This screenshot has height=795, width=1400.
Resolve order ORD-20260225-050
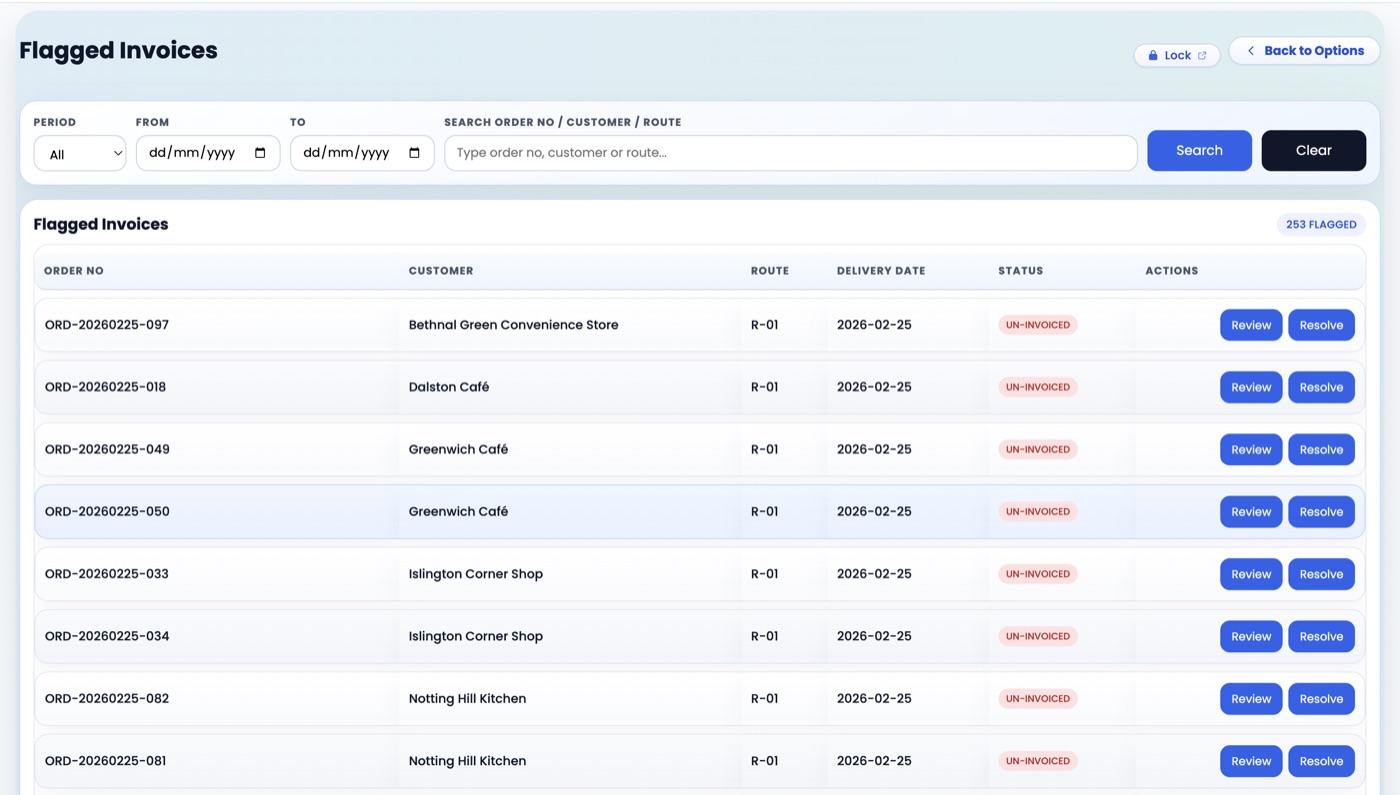coord(1321,512)
